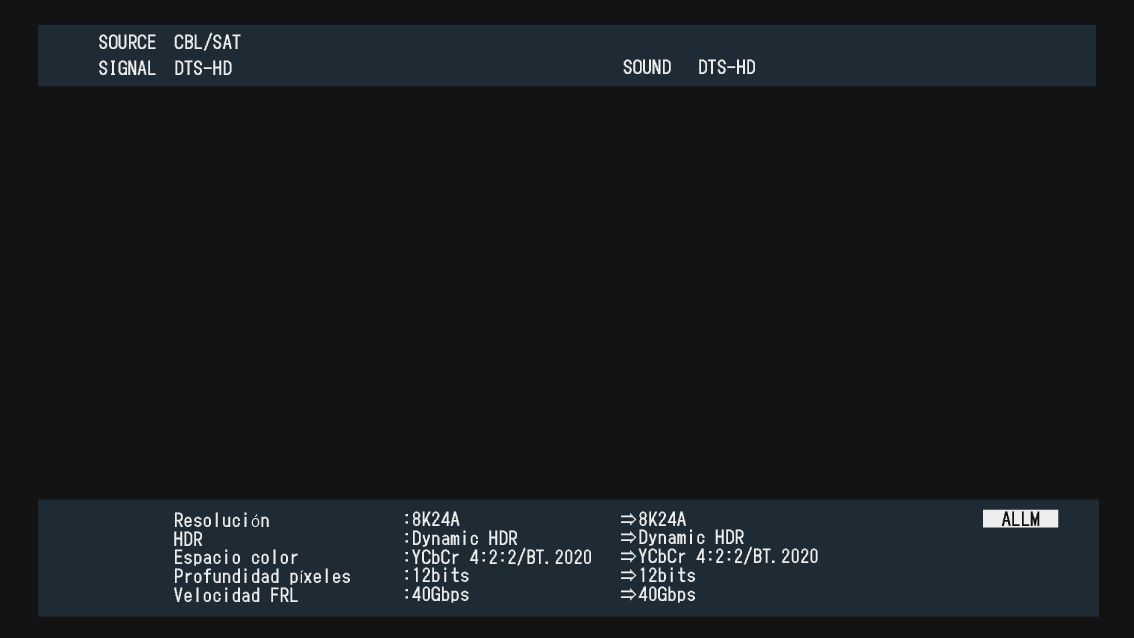Select the Velocidad FRL label
The height and width of the screenshot is (638, 1134).
[236, 595]
